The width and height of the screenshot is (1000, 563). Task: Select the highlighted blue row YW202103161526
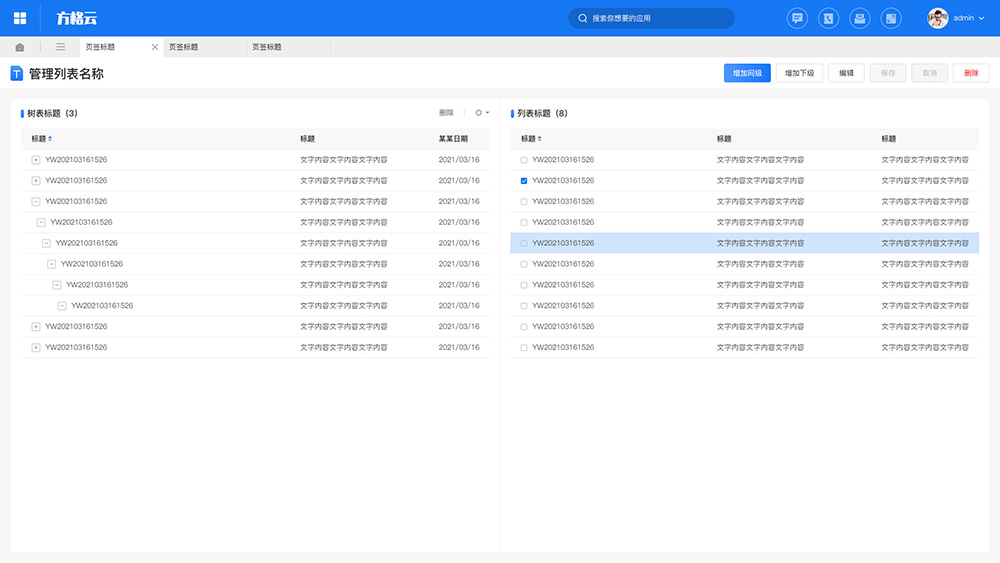pyautogui.click(x=744, y=243)
